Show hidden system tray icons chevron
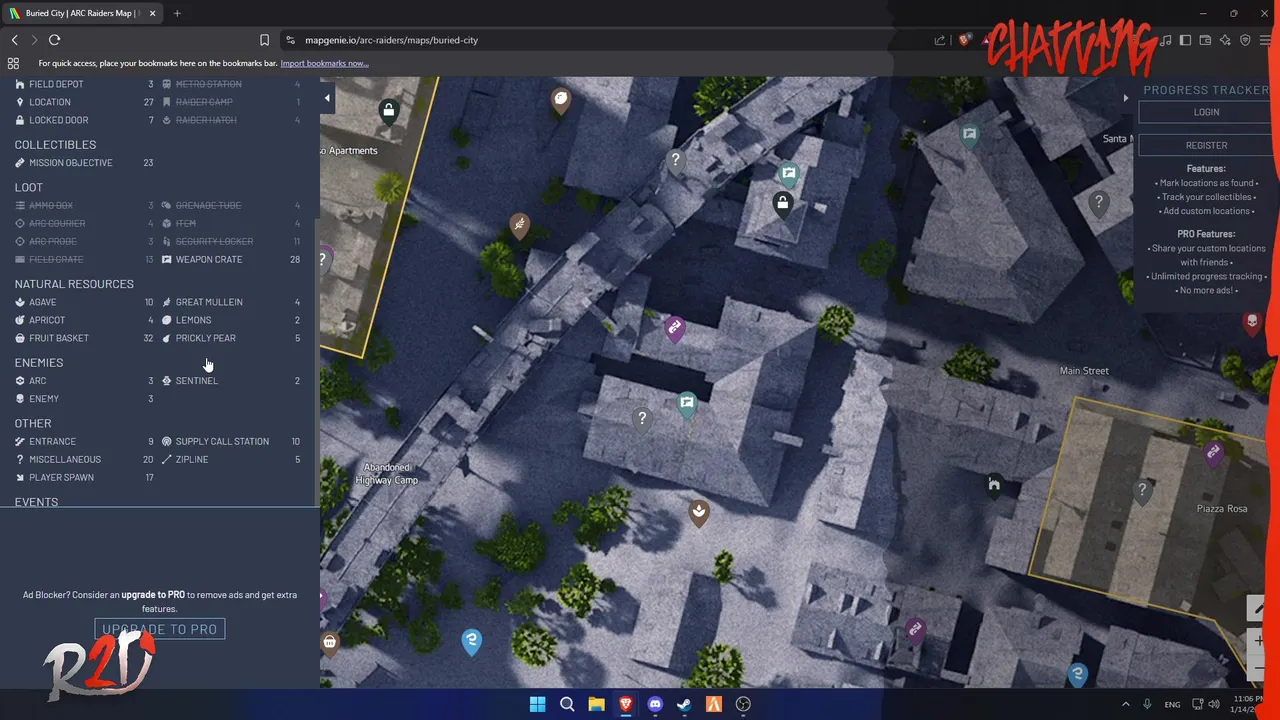Image resolution: width=1280 pixels, height=720 pixels. coord(1125,704)
